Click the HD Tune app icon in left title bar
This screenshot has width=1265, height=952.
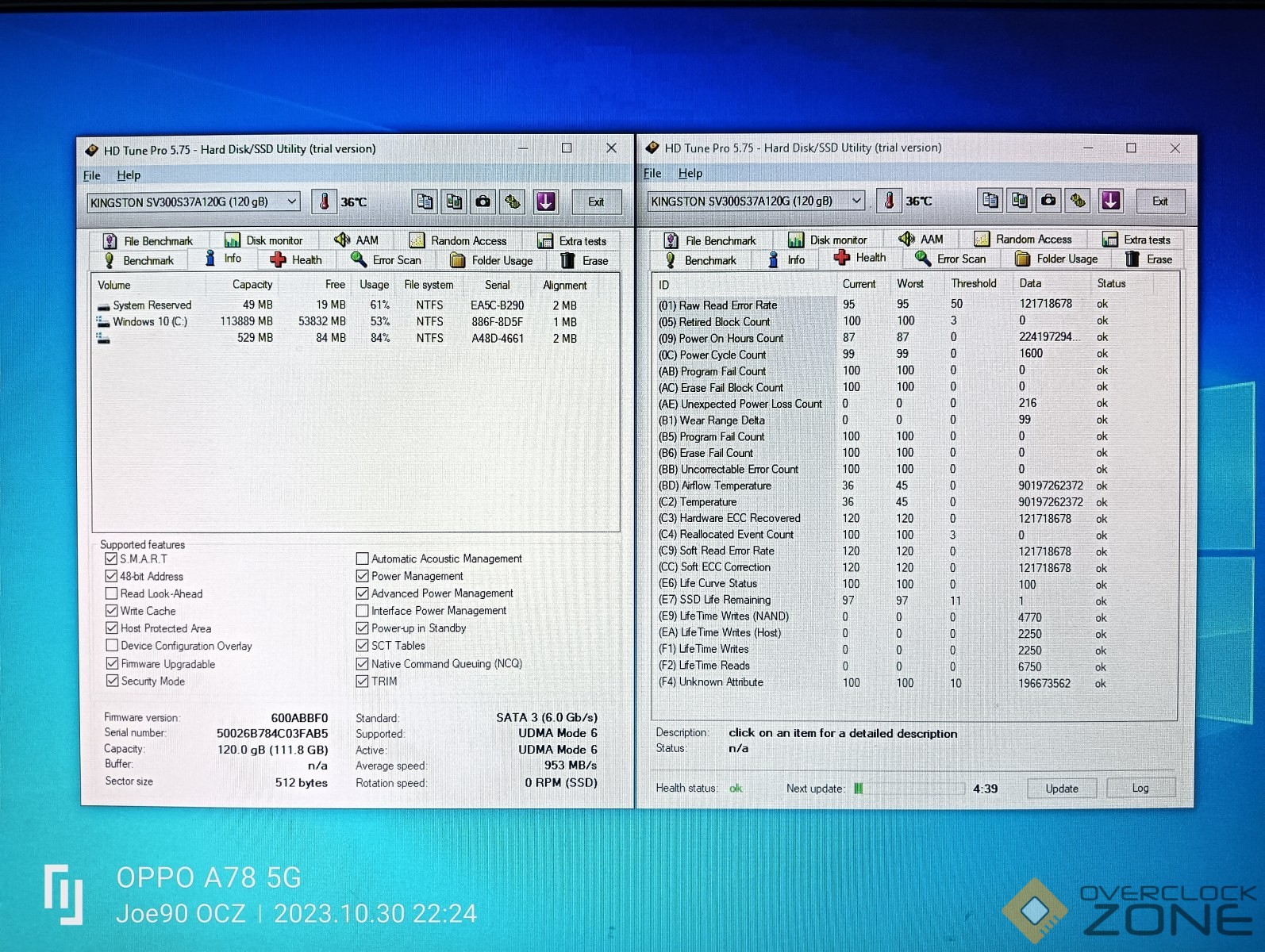[91, 149]
